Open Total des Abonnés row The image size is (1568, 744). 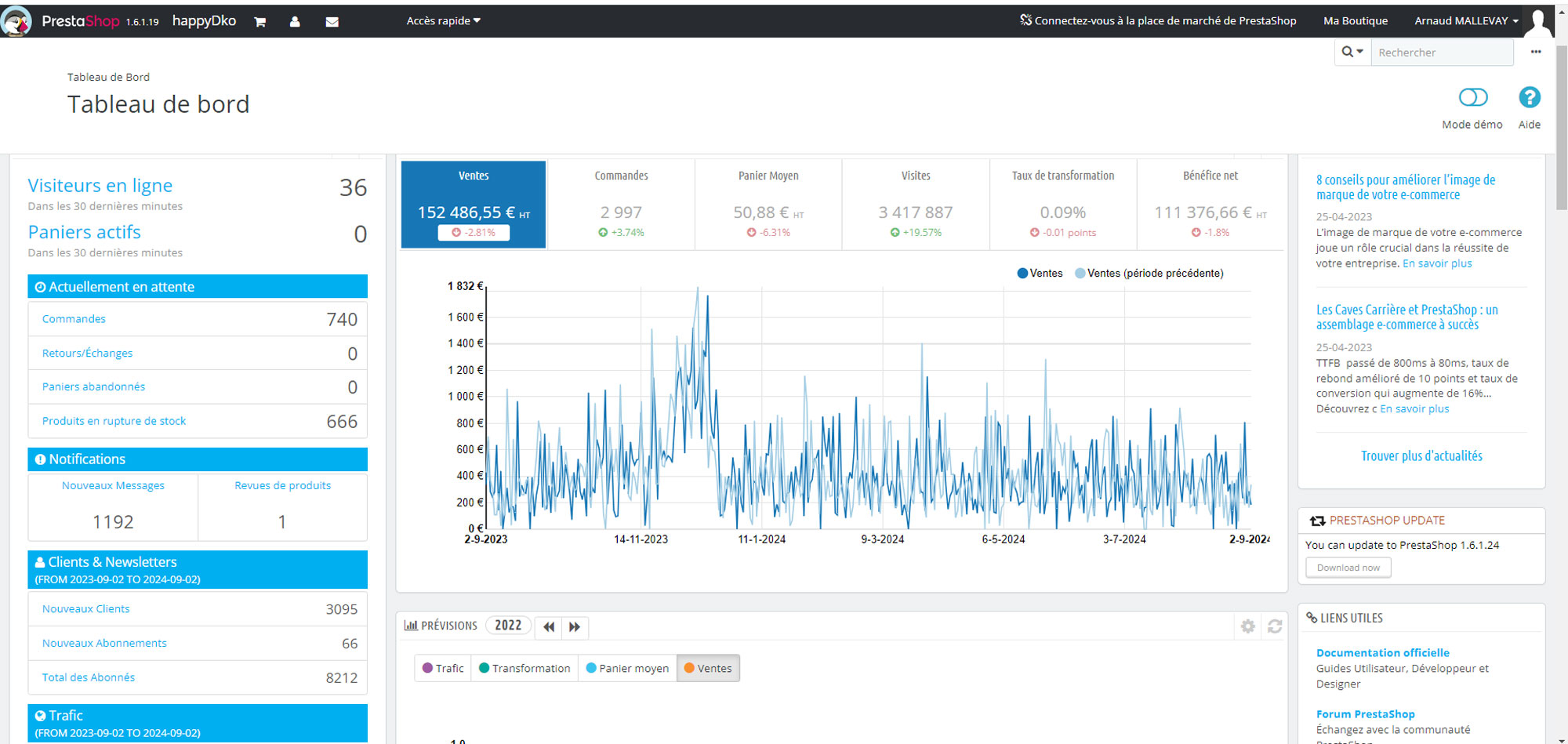tap(198, 677)
